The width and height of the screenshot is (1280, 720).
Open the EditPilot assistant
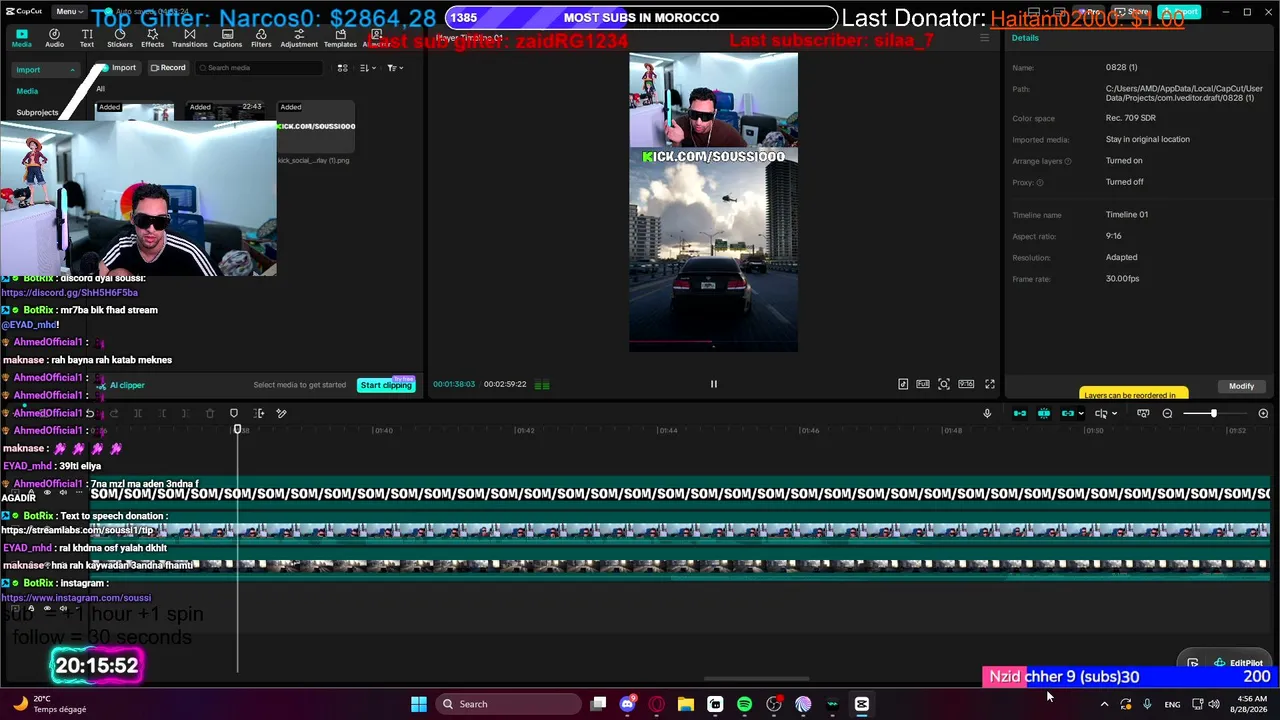(1239, 663)
